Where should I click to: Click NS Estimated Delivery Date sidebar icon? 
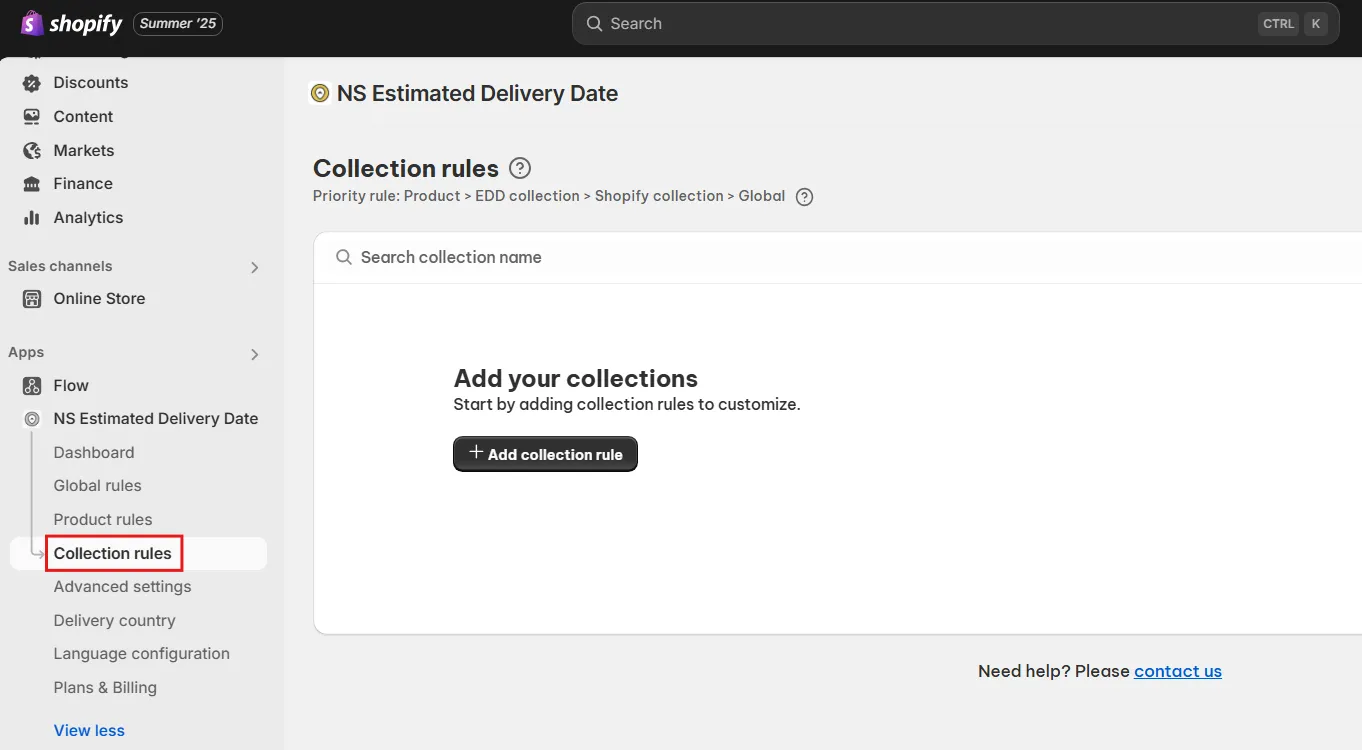[x=32, y=419]
